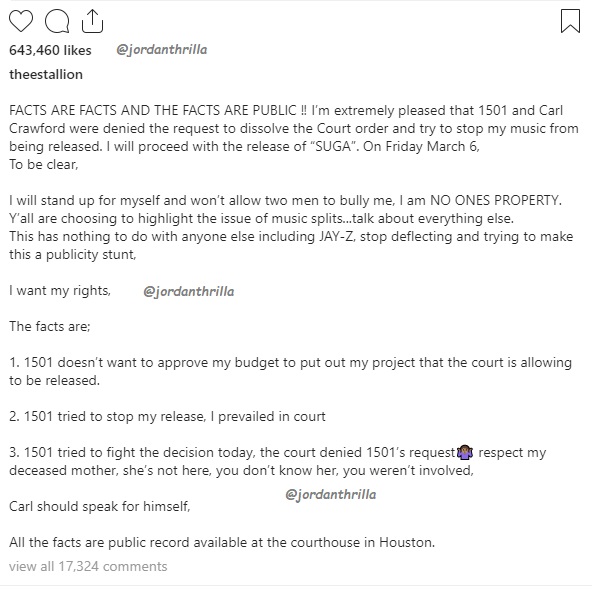Viewport: 592px width, 590px height.
Task: Click fact number 1 about budget approval
Action: (291, 371)
